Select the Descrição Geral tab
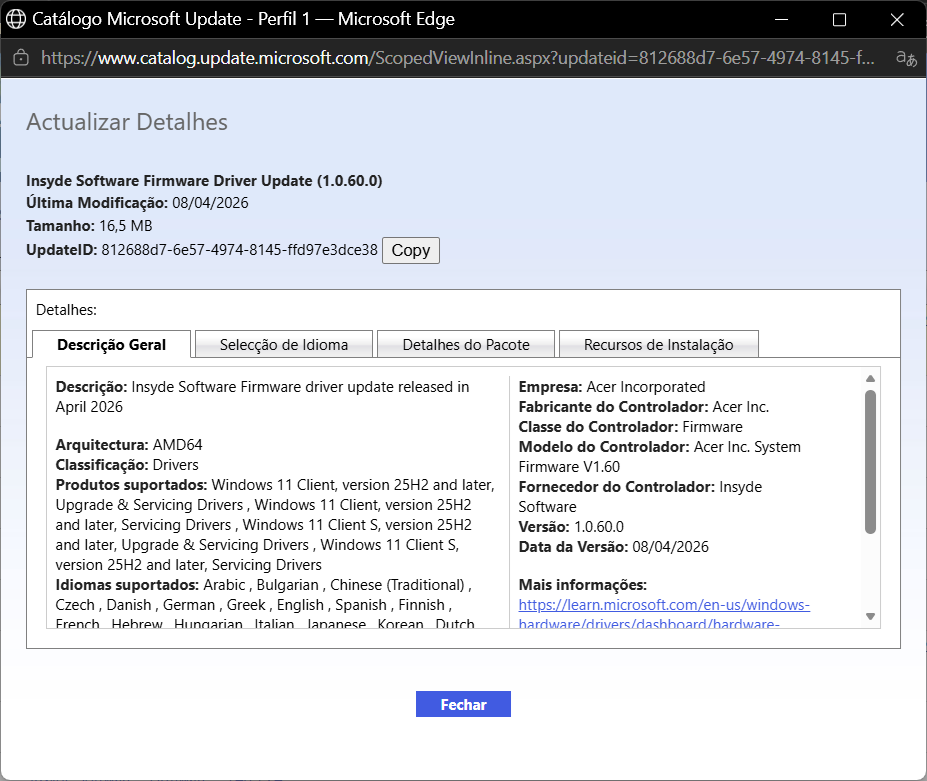Viewport: 927px width, 781px height. coord(111,345)
